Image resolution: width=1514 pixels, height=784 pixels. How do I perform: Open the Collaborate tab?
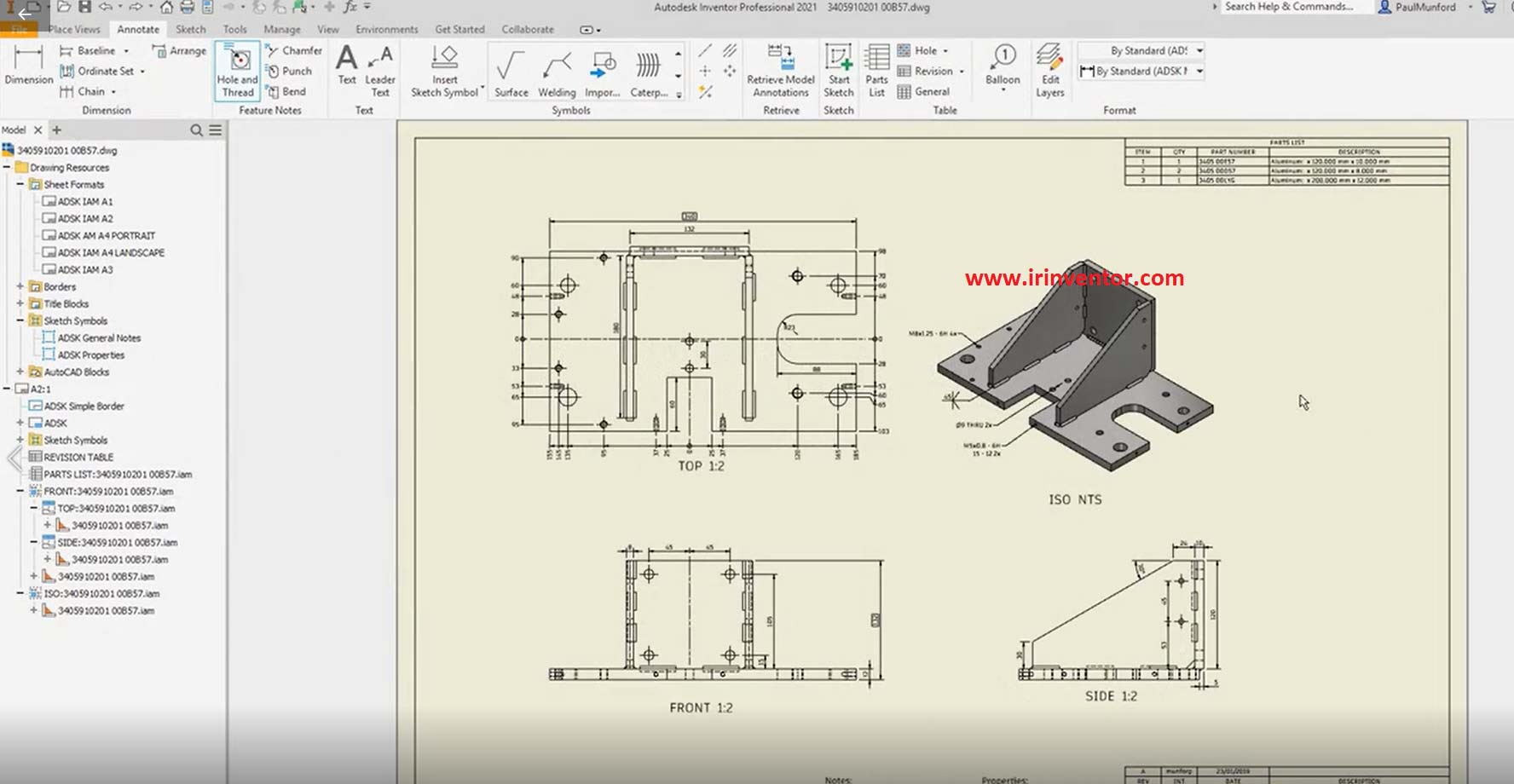point(528,29)
